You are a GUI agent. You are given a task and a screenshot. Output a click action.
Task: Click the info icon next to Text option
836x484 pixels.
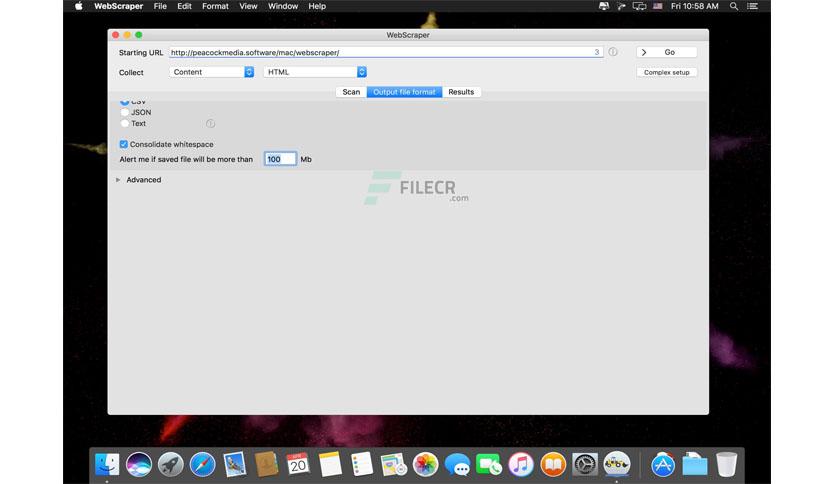coord(211,124)
